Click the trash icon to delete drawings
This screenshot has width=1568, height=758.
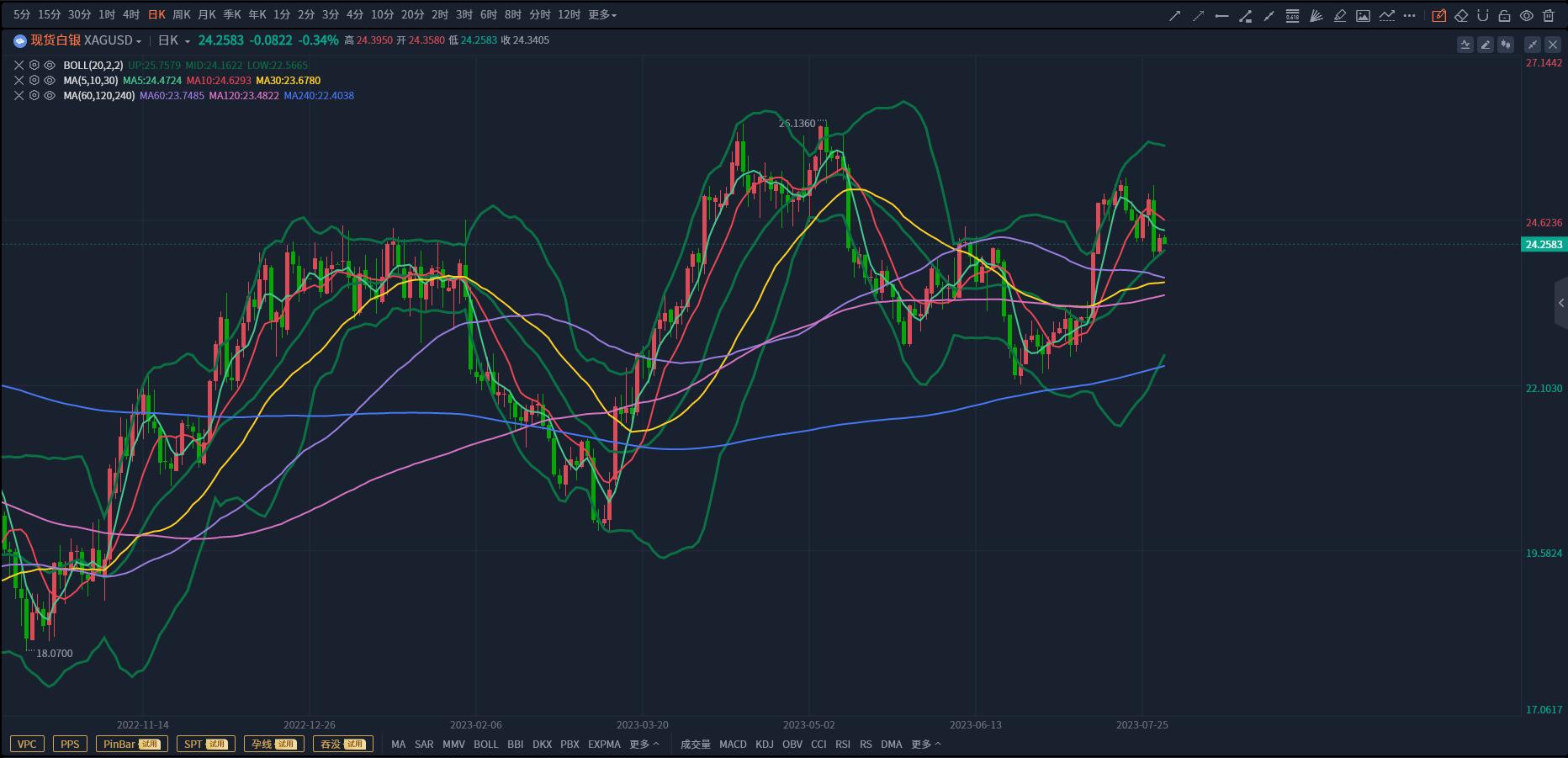(1549, 15)
